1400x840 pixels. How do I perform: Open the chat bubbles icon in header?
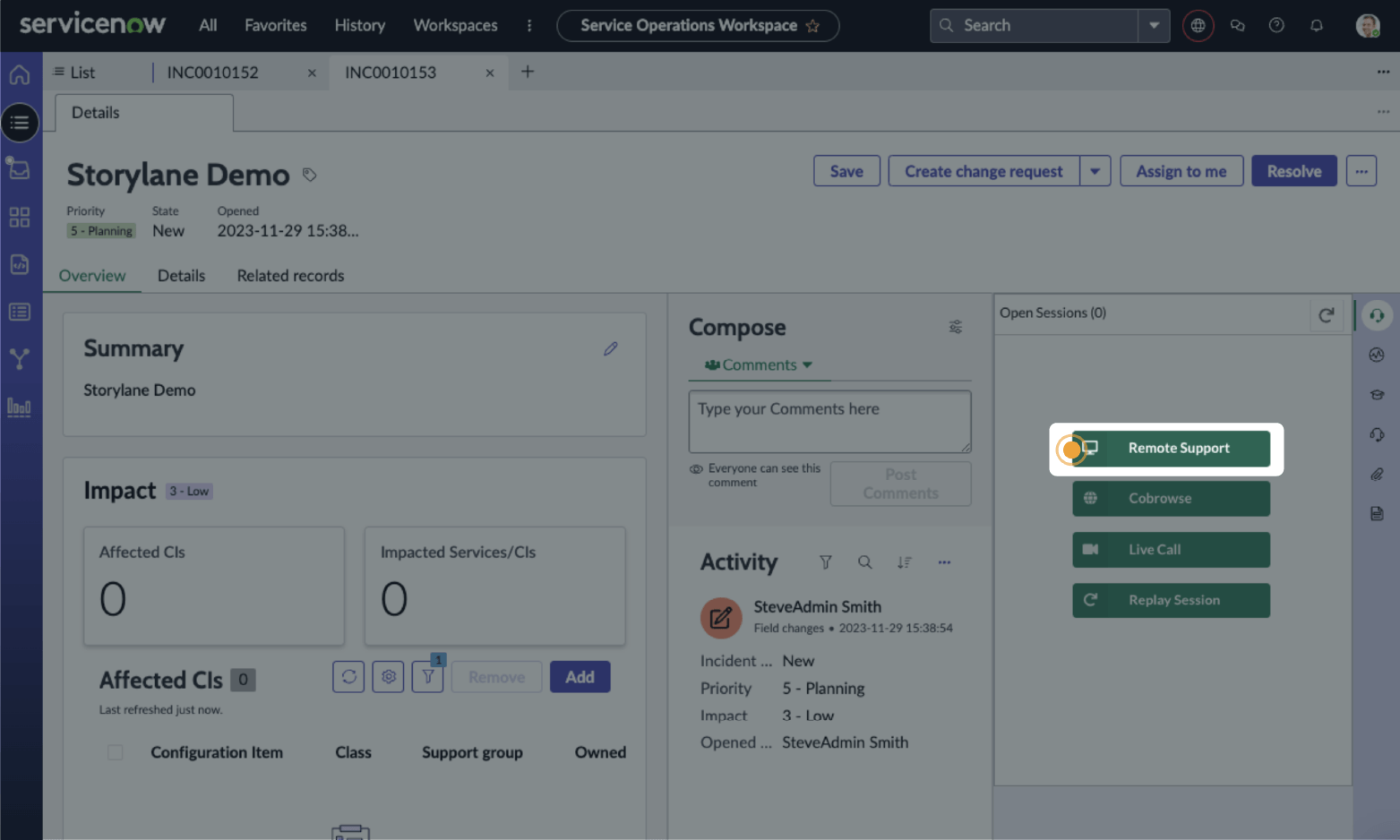pos(1237,25)
